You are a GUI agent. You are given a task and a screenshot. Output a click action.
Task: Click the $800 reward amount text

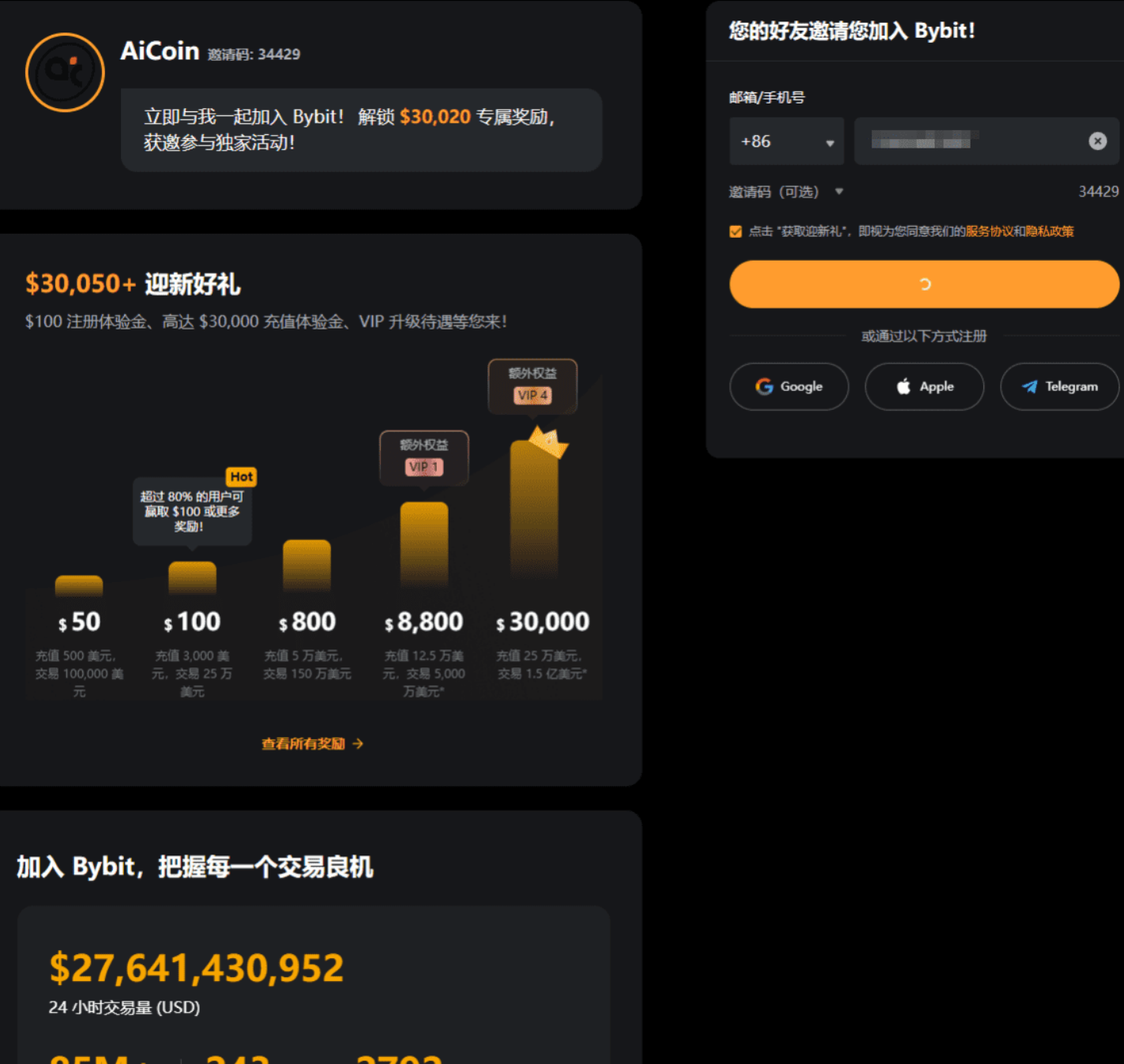(307, 622)
